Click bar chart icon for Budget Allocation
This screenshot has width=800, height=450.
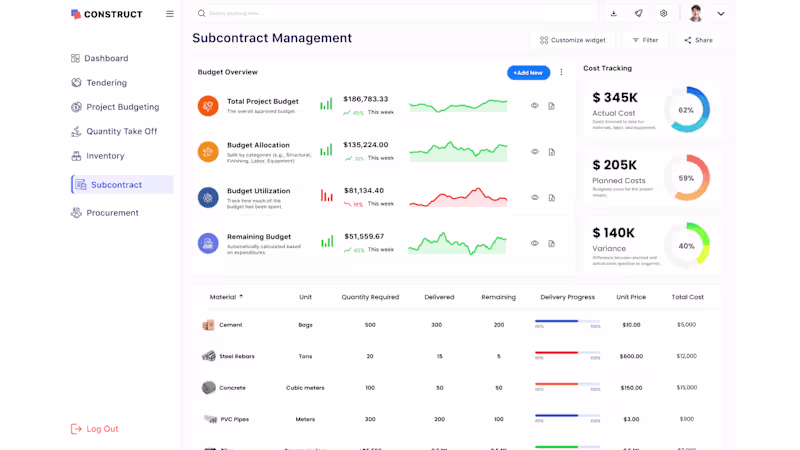point(327,150)
